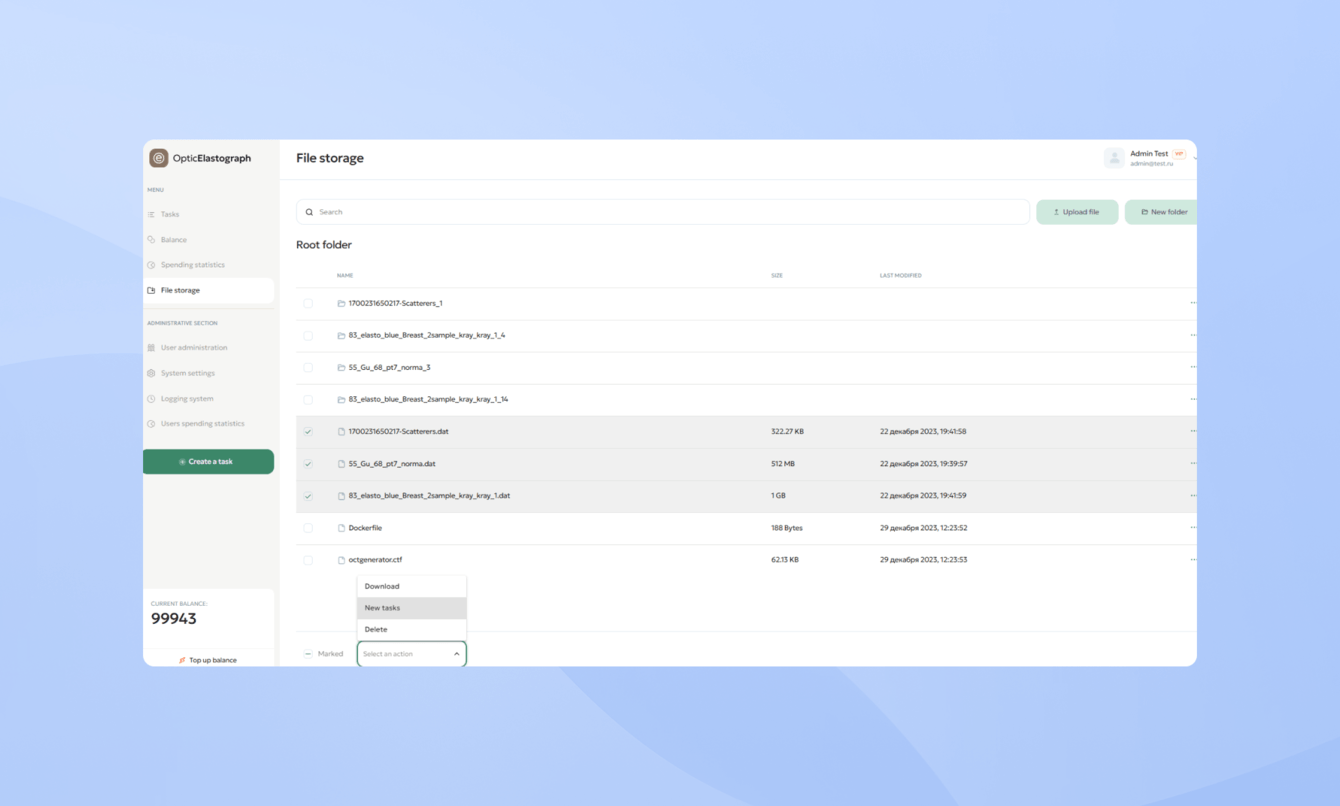The height and width of the screenshot is (806, 1340).
Task: Choose Download from the action menu
Action: click(x=411, y=587)
